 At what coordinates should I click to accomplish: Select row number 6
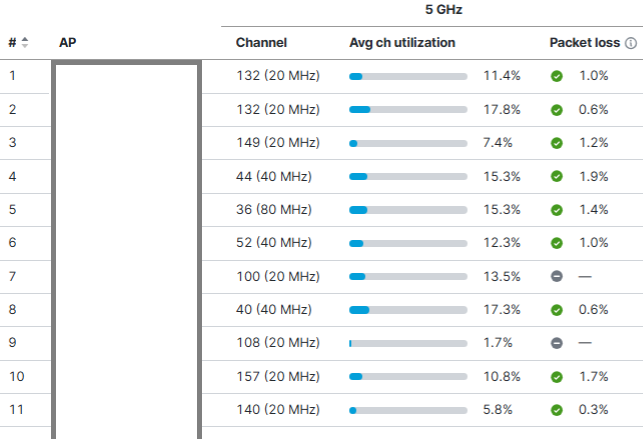click(12, 243)
